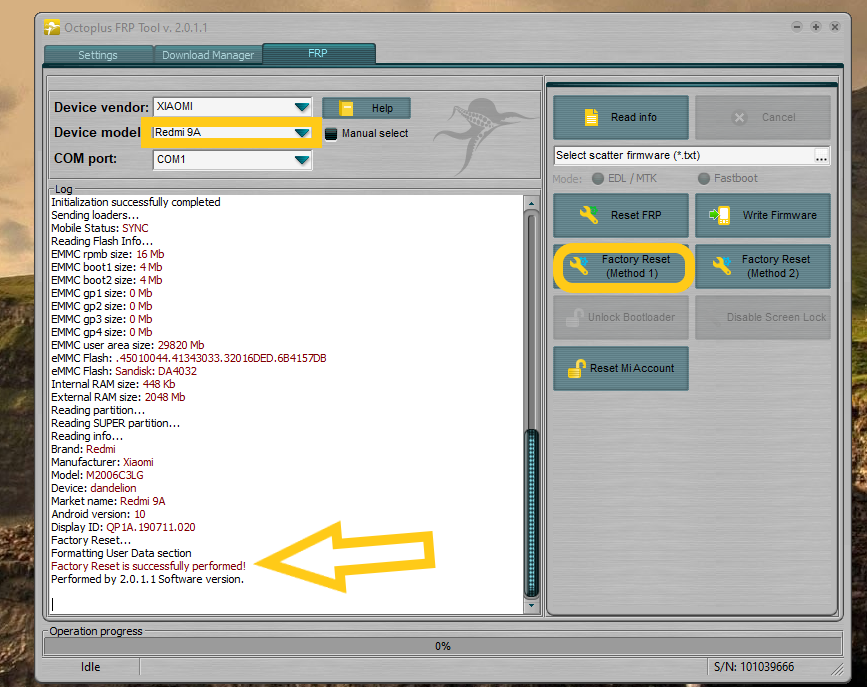The width and height of the screenshot is (867, 687).
Task: Click the Factory Reset (Method 2) button
Action: click(x=763, y=266)
